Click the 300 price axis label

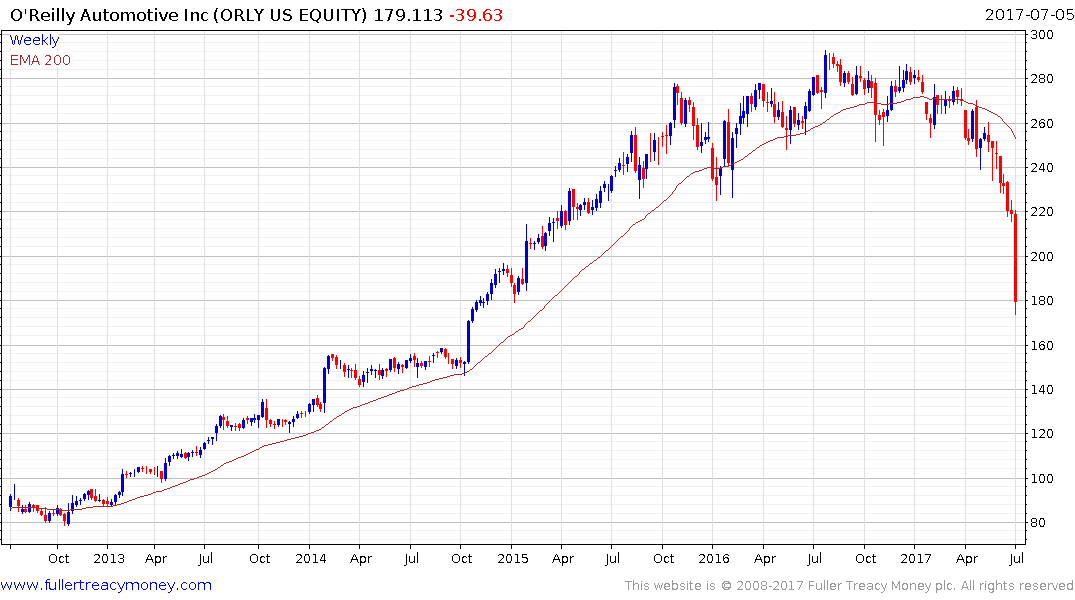coord(1042,35)
